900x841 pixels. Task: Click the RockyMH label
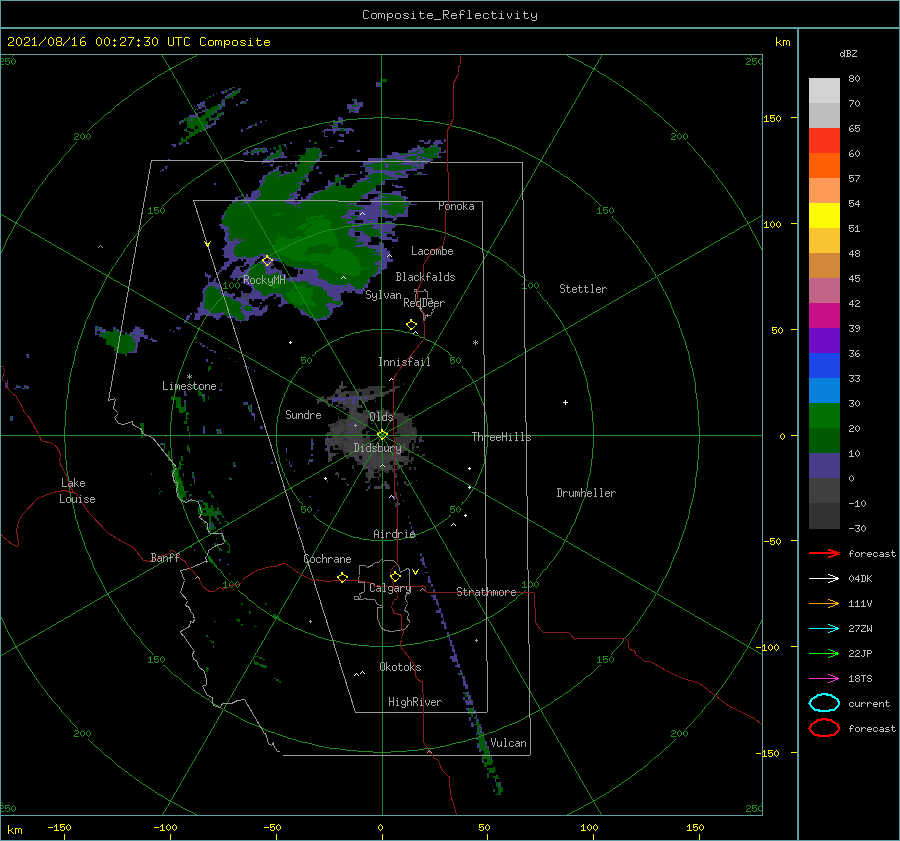pos(264,280)
